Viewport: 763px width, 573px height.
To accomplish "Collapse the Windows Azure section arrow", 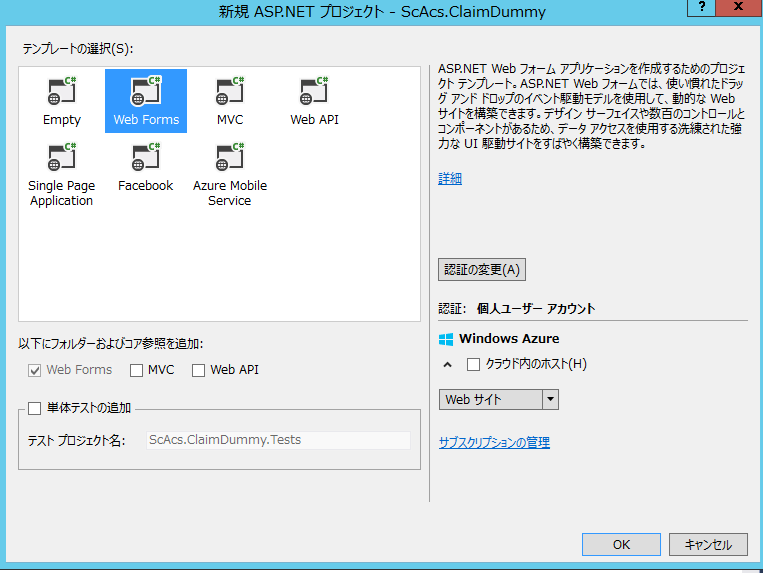I will [x=447, y=365].
